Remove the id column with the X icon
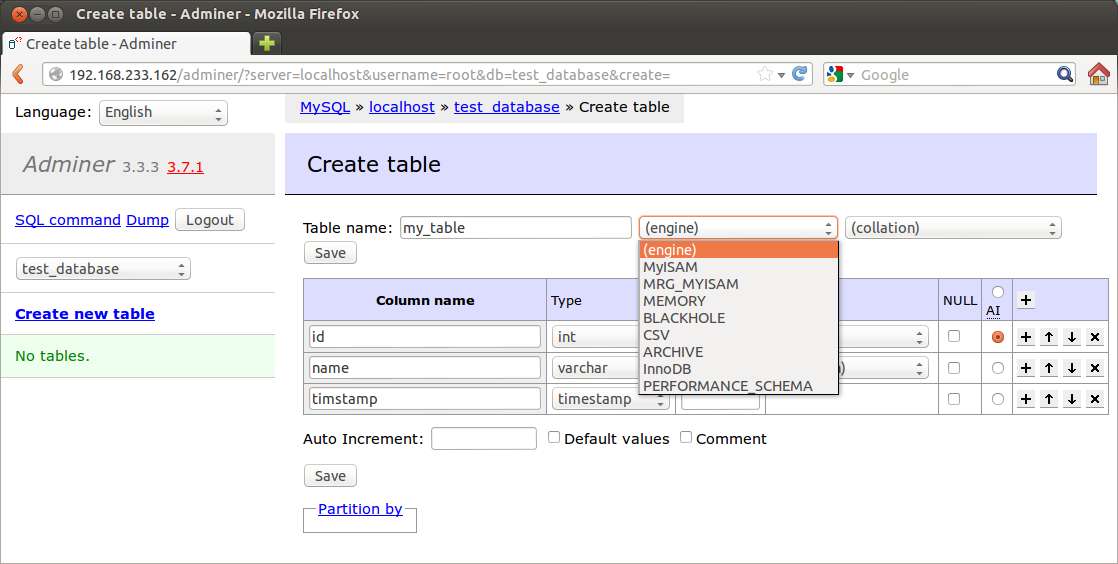 (x=1095, y=337)
